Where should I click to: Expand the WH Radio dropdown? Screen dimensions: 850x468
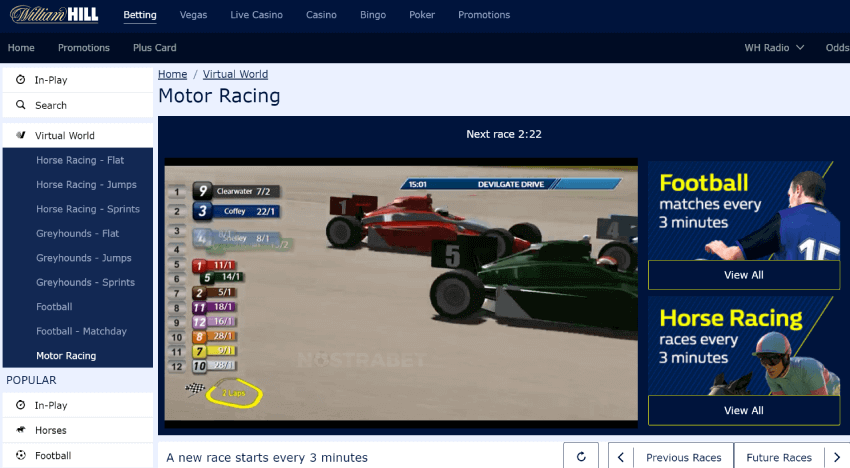point(774,48)
